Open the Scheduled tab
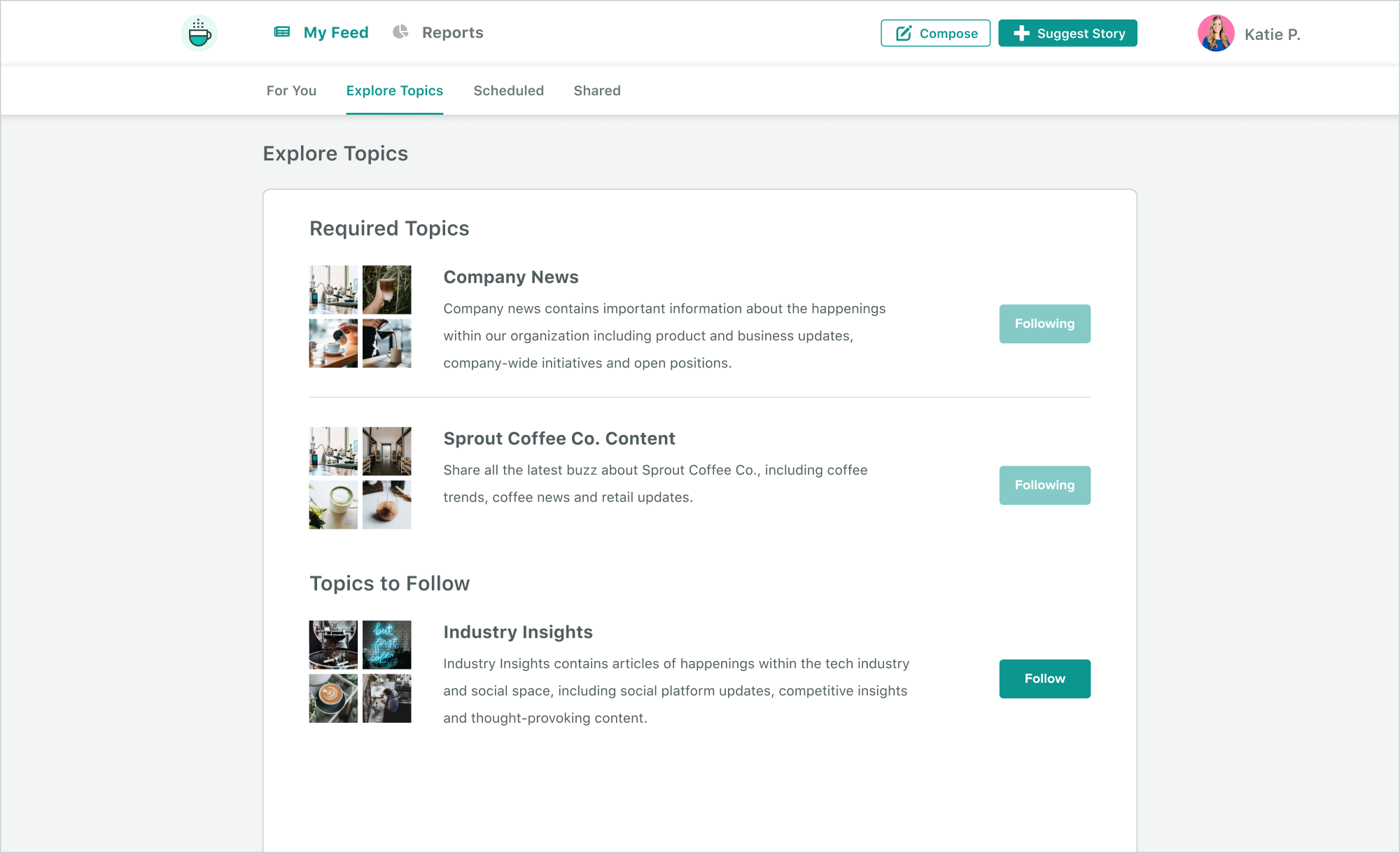 (x=508, y=91)
